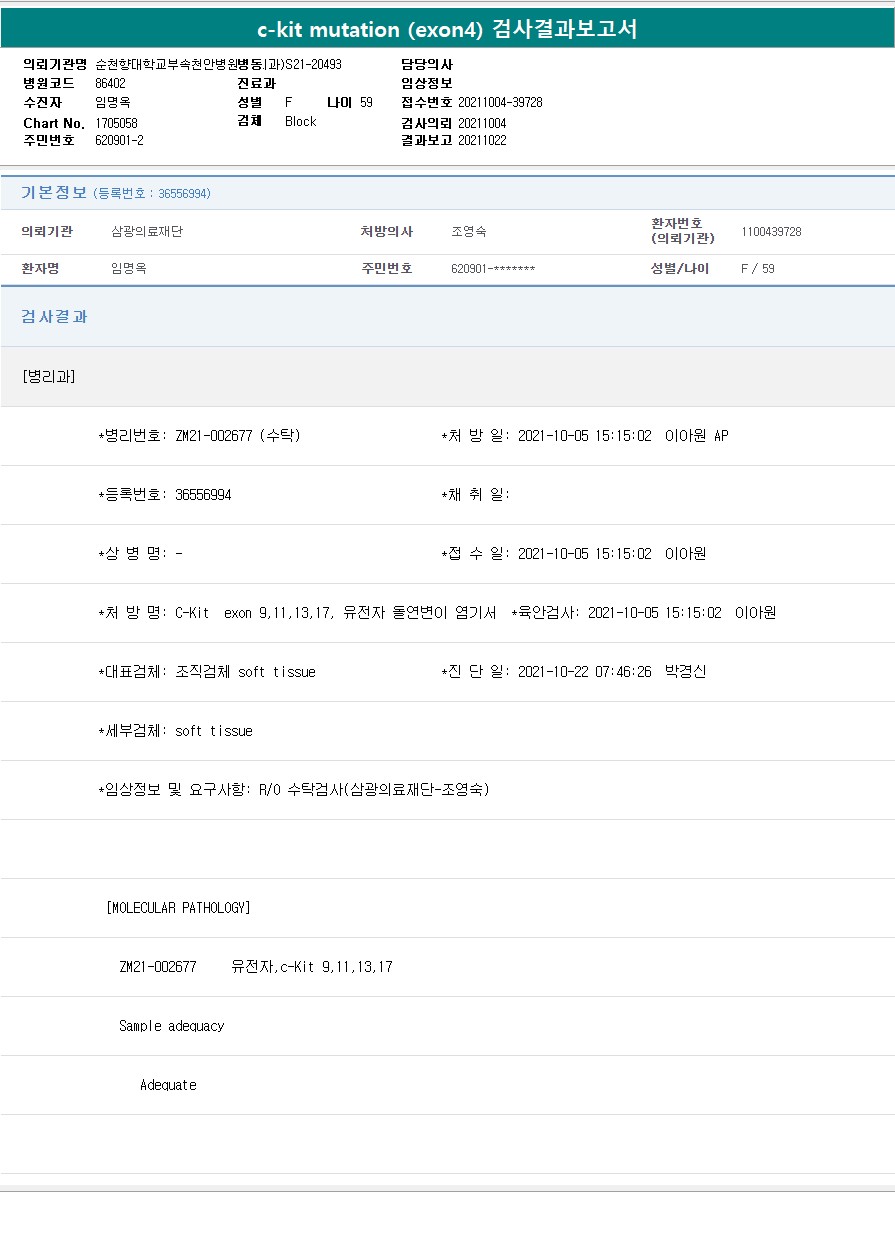Click the 결과보고 date 20211022
Image resolution: width=895 pixels, height=1240 pixels.
[482, 140]
